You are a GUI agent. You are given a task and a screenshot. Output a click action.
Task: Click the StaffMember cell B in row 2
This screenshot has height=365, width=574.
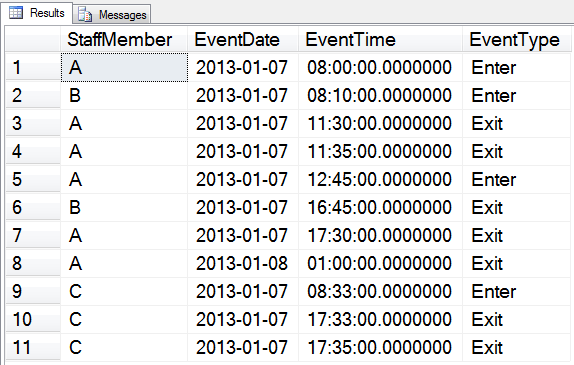point(124,95)
